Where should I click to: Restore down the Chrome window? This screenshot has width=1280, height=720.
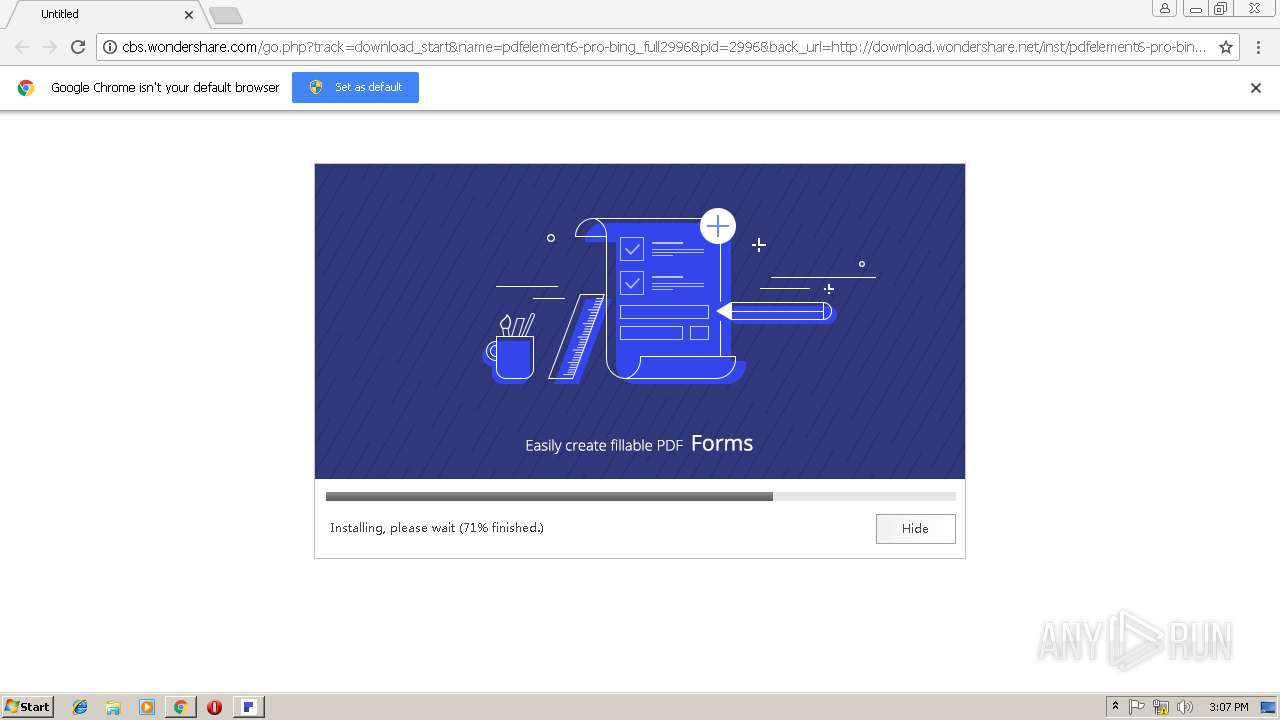click(x=1221, y=9)
